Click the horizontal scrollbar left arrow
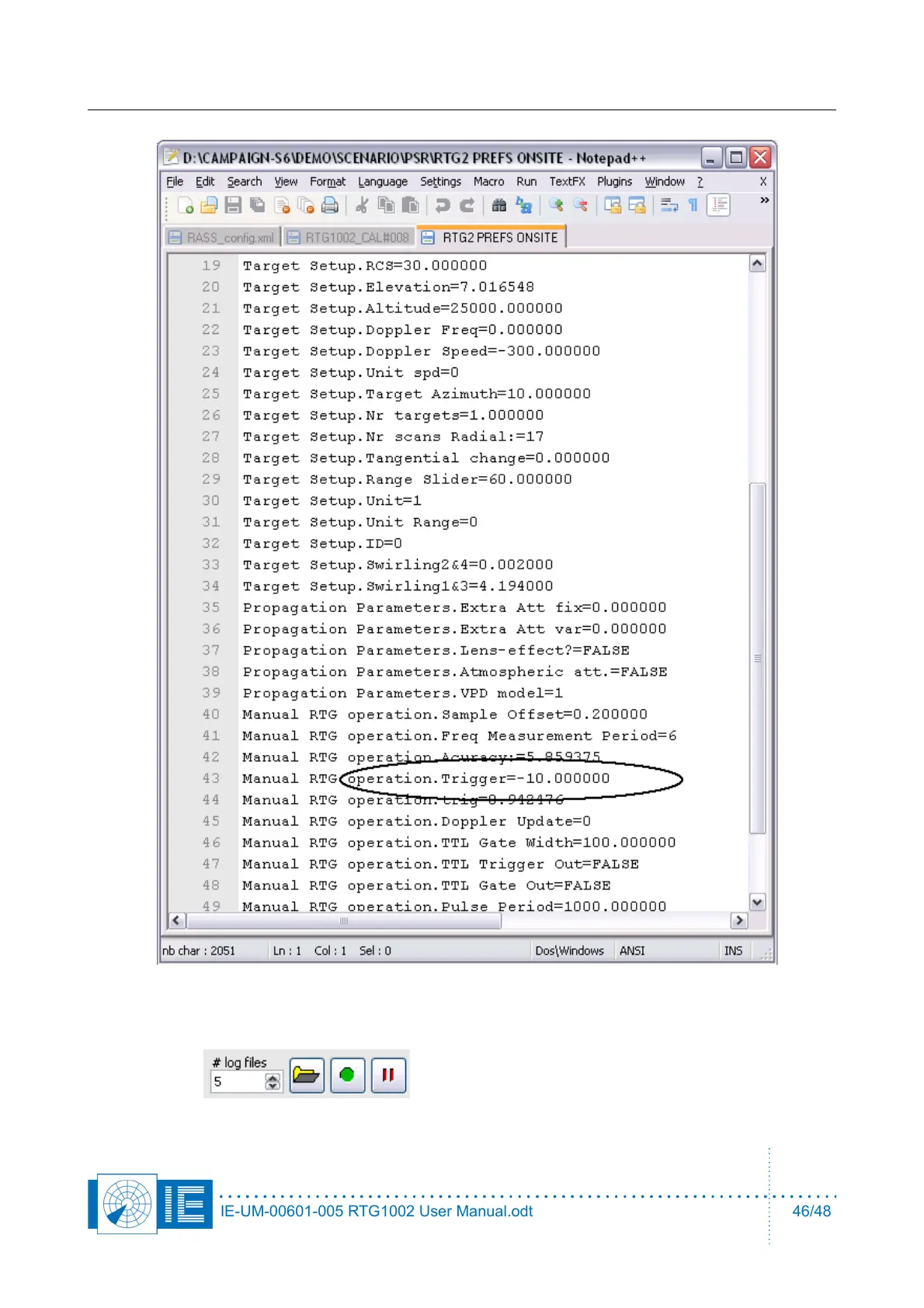The image size is (924, 1308). pos(177,920)
